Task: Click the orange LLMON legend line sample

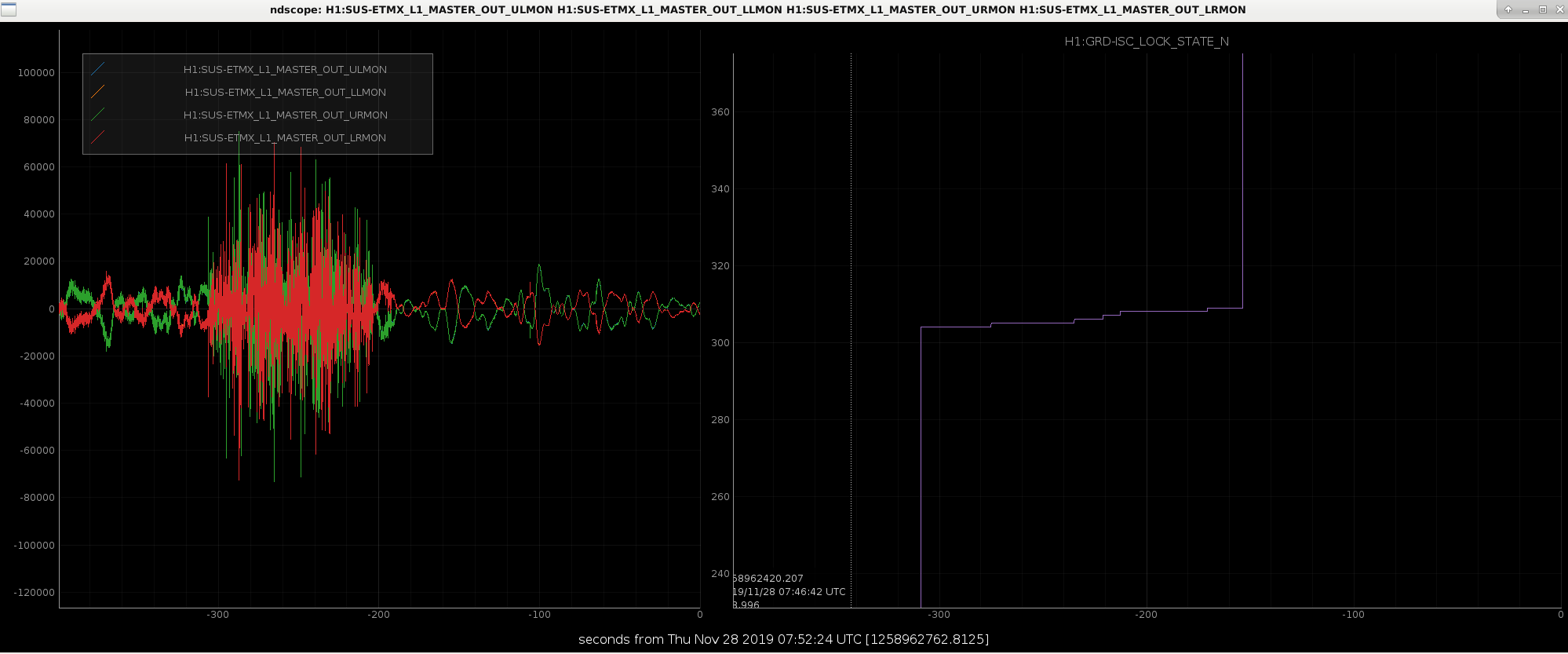Action: coord(97,92)
